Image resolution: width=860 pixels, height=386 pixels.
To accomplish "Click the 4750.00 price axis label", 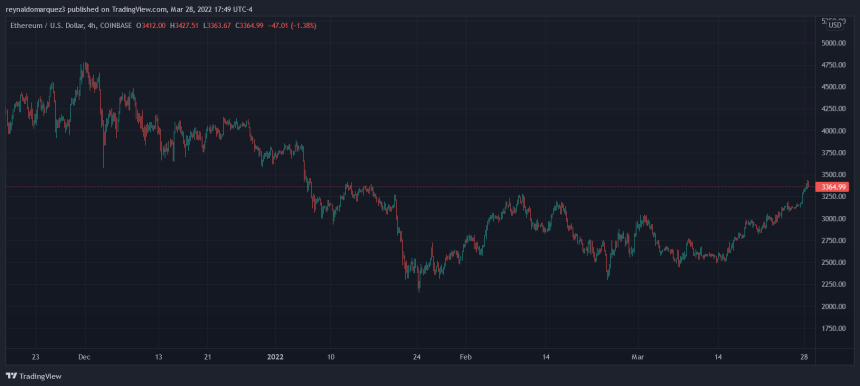I will pyautogui.click(x=833, y=65).
